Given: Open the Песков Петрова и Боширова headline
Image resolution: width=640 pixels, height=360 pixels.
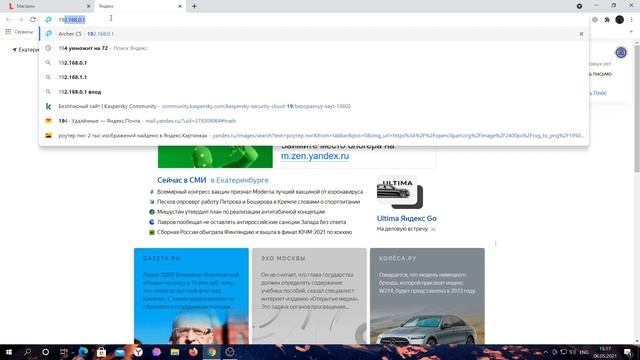Looking at the screenshot, I should click(x=258, y=202).
